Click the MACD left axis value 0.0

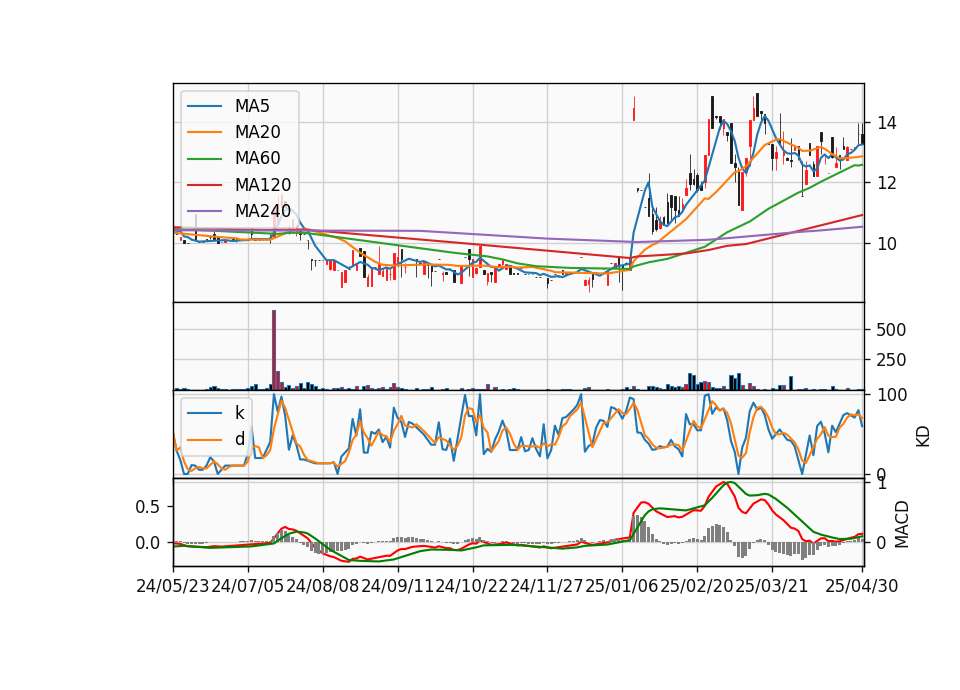click(x=148, y=543)
